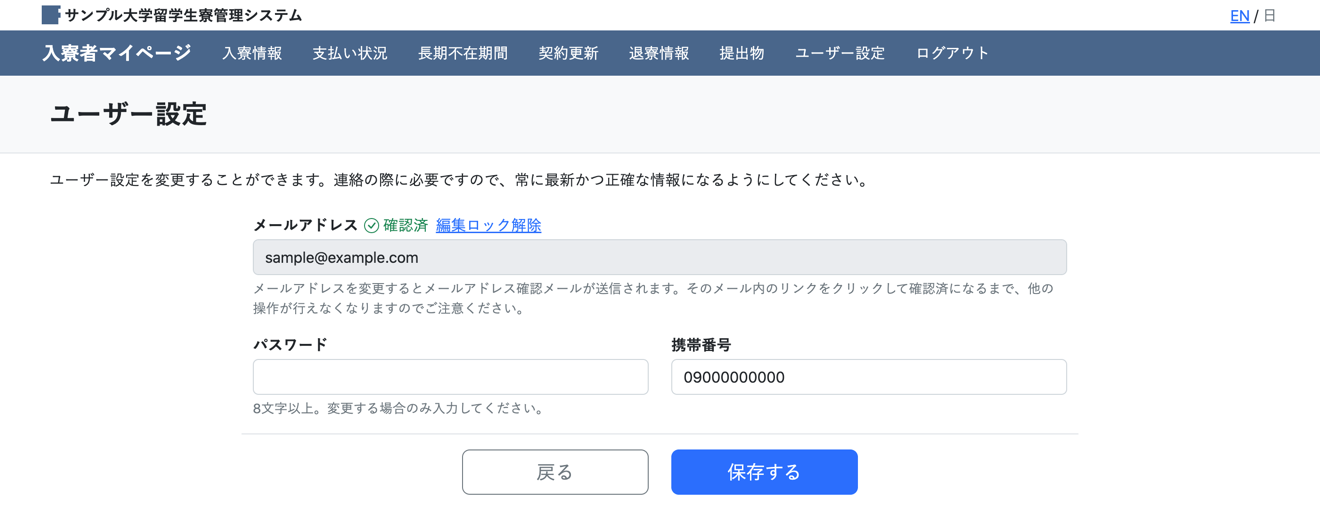Click ユーザー設定 in the navigation bar
This screenshot has height=528, width=1320.
[x=840, y=53]
